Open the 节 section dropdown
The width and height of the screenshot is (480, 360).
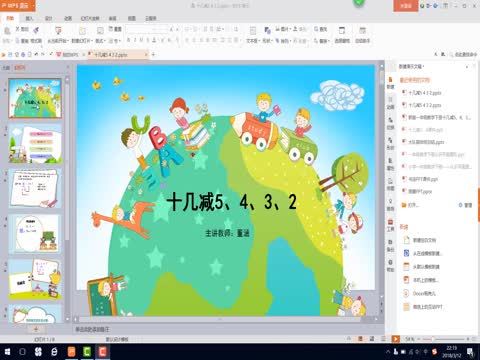(x=114, y=41)
